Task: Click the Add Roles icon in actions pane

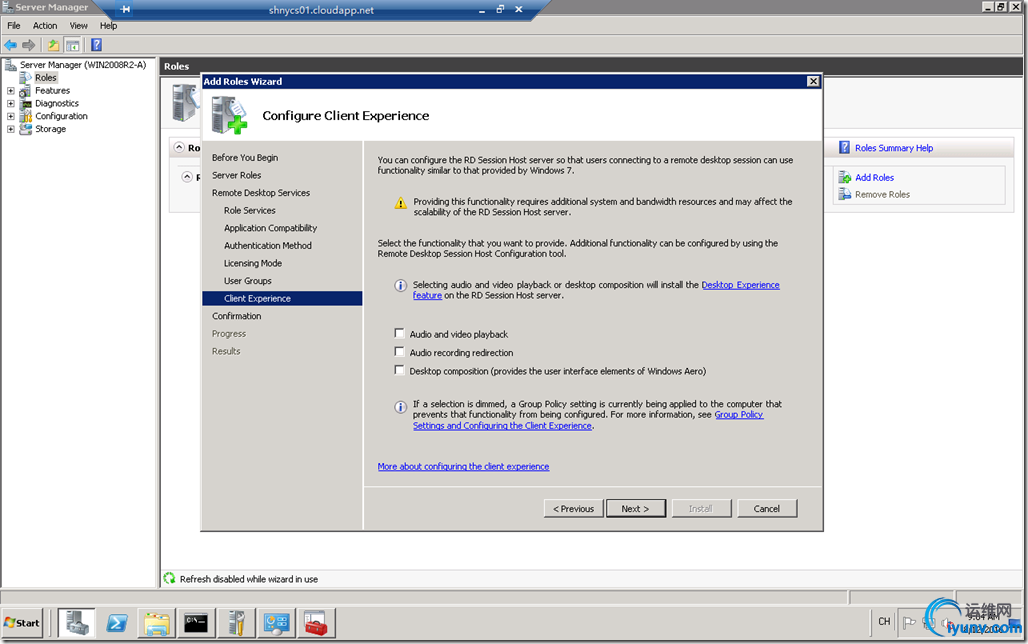Action: pos(844,177)
